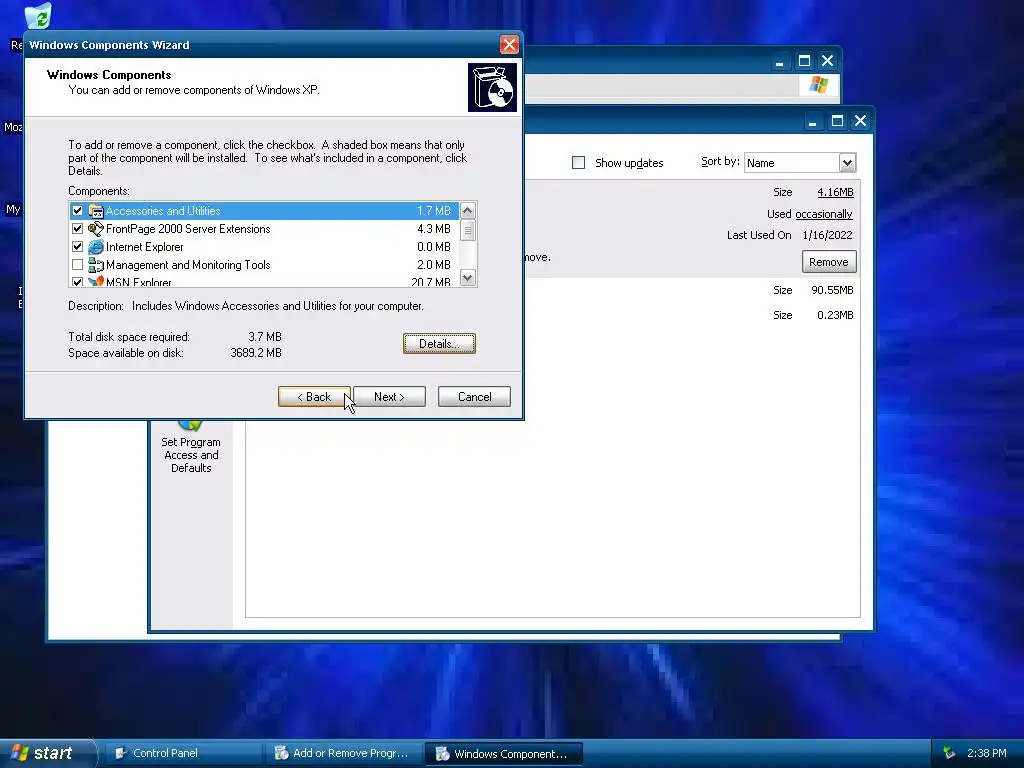Toggle the Internet Explorer component checkbox
The image size is (1024, 768).
(x=78, y=247)
